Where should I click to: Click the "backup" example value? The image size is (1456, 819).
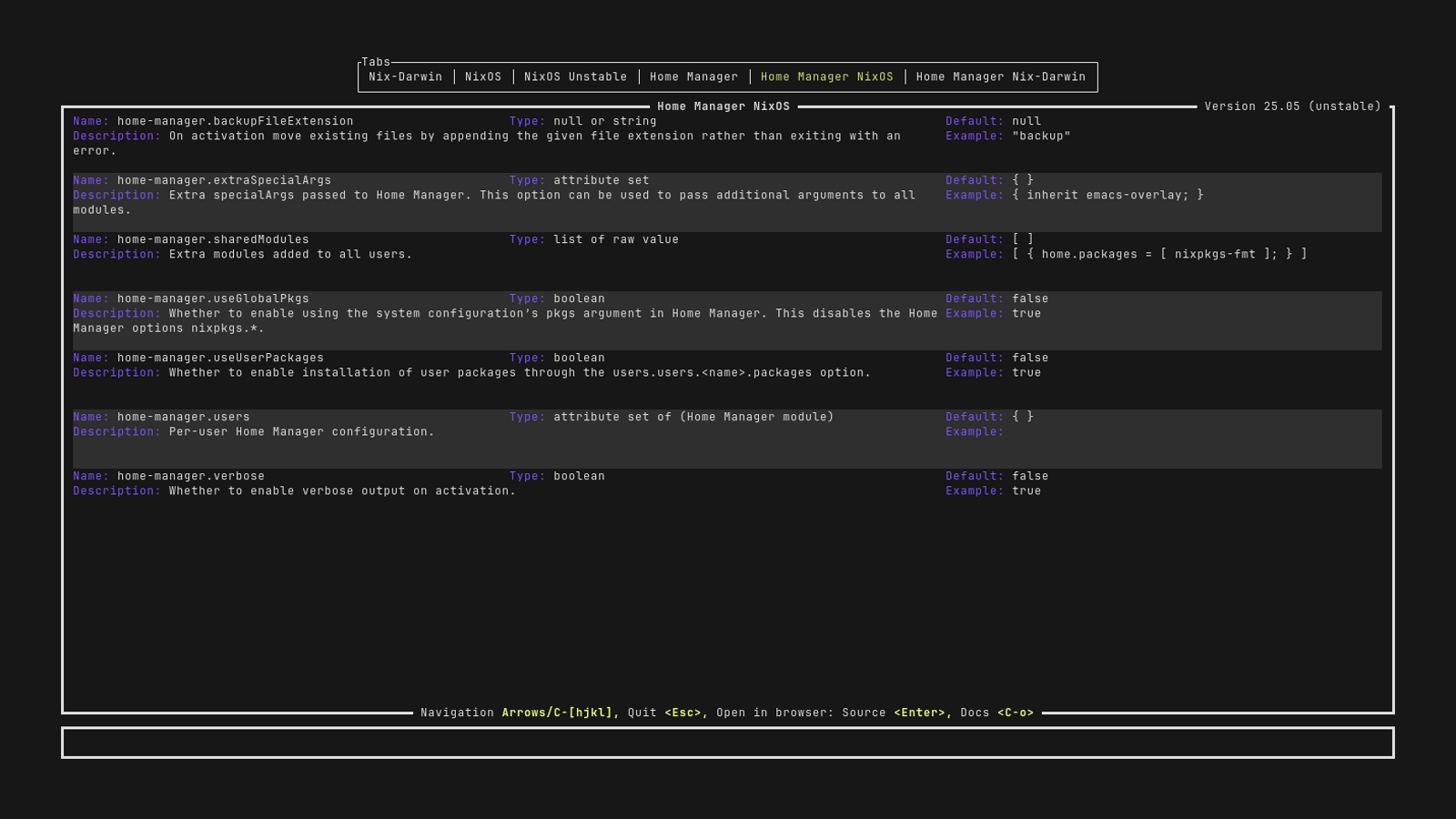click(1041, 136)
